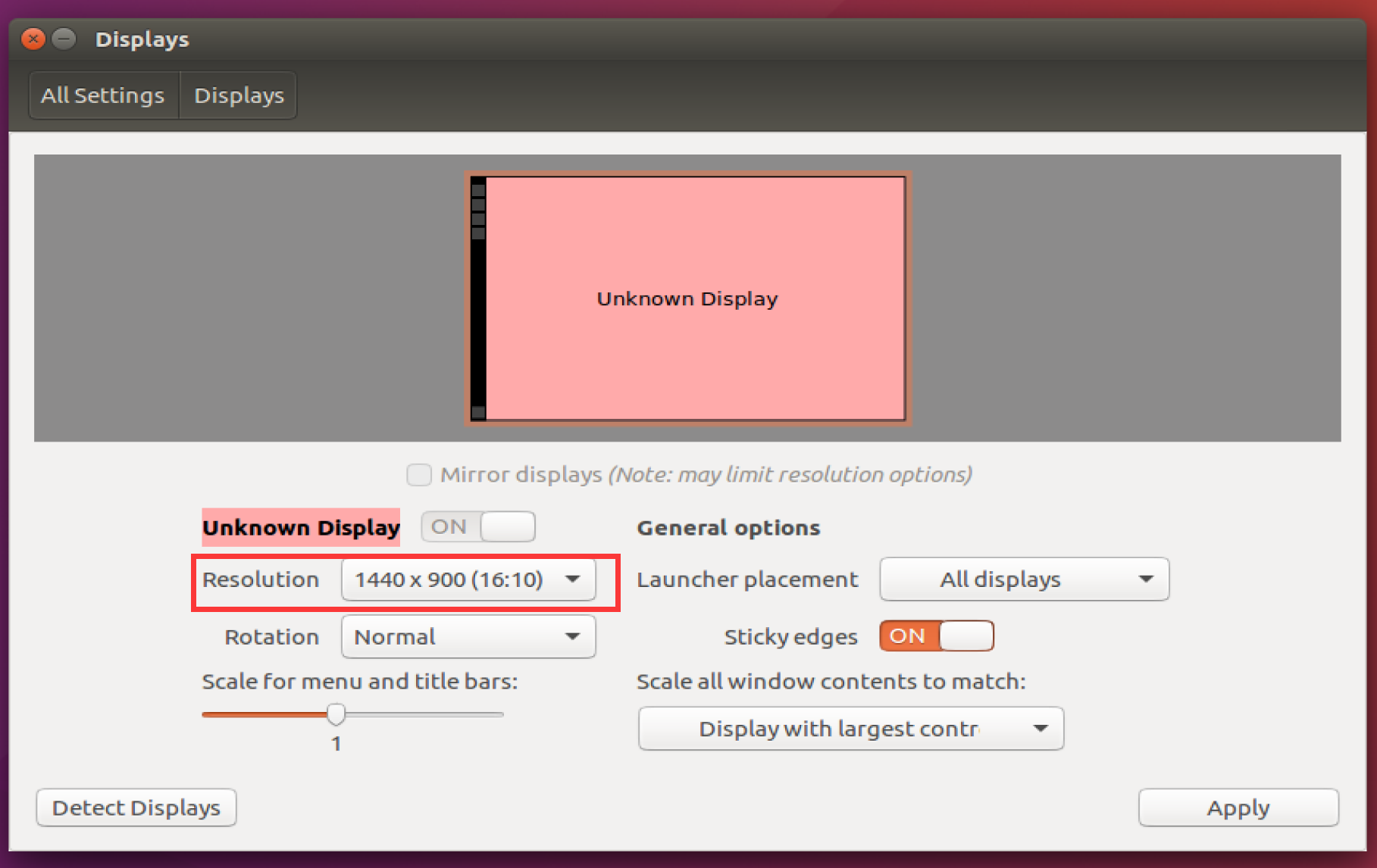Open the Rotation dropdown set to Normal
The width and height of the screenshot is (1377, 868).
468,637
